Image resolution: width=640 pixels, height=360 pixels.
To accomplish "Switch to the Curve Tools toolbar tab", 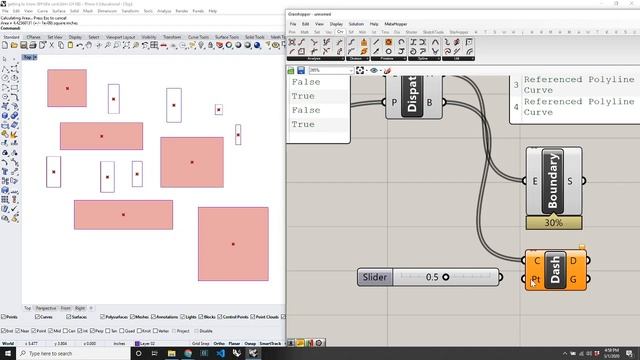I will 198,37.
